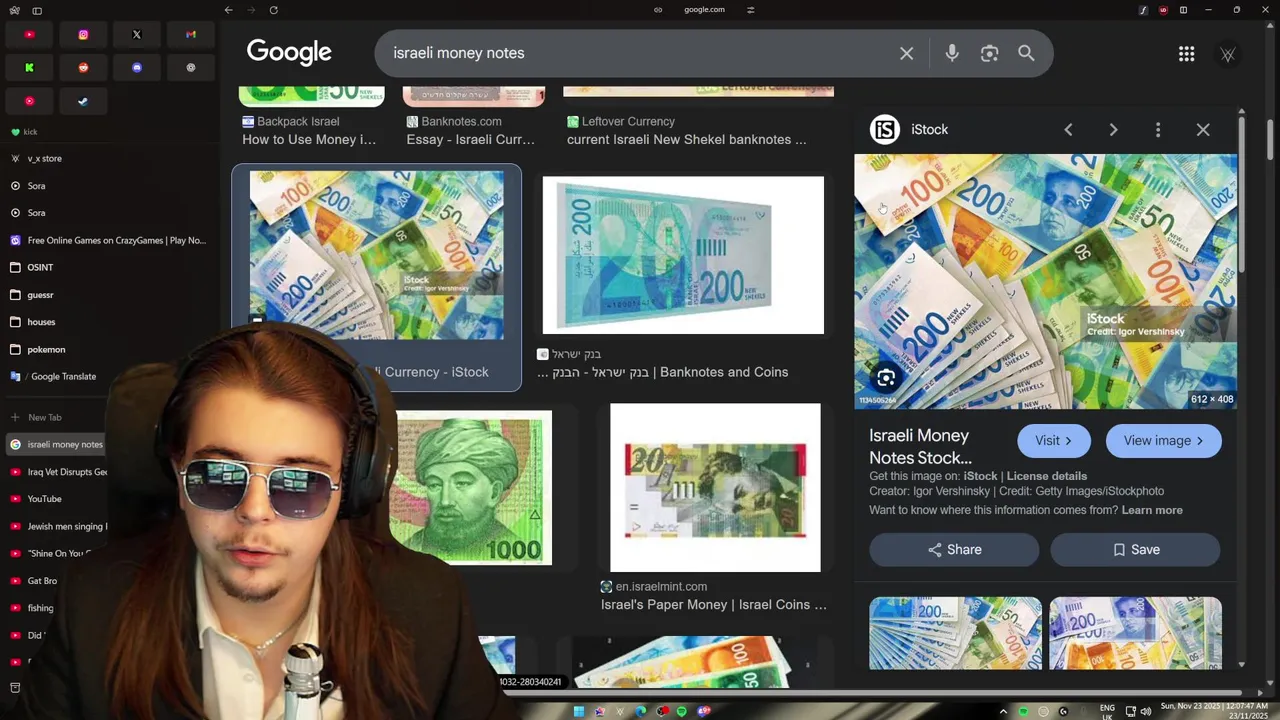Viewport: 1280px width, 720px height.
Task: Open the first related 200 shekel thumbnail below Share
Action: (x=955, y=633)
